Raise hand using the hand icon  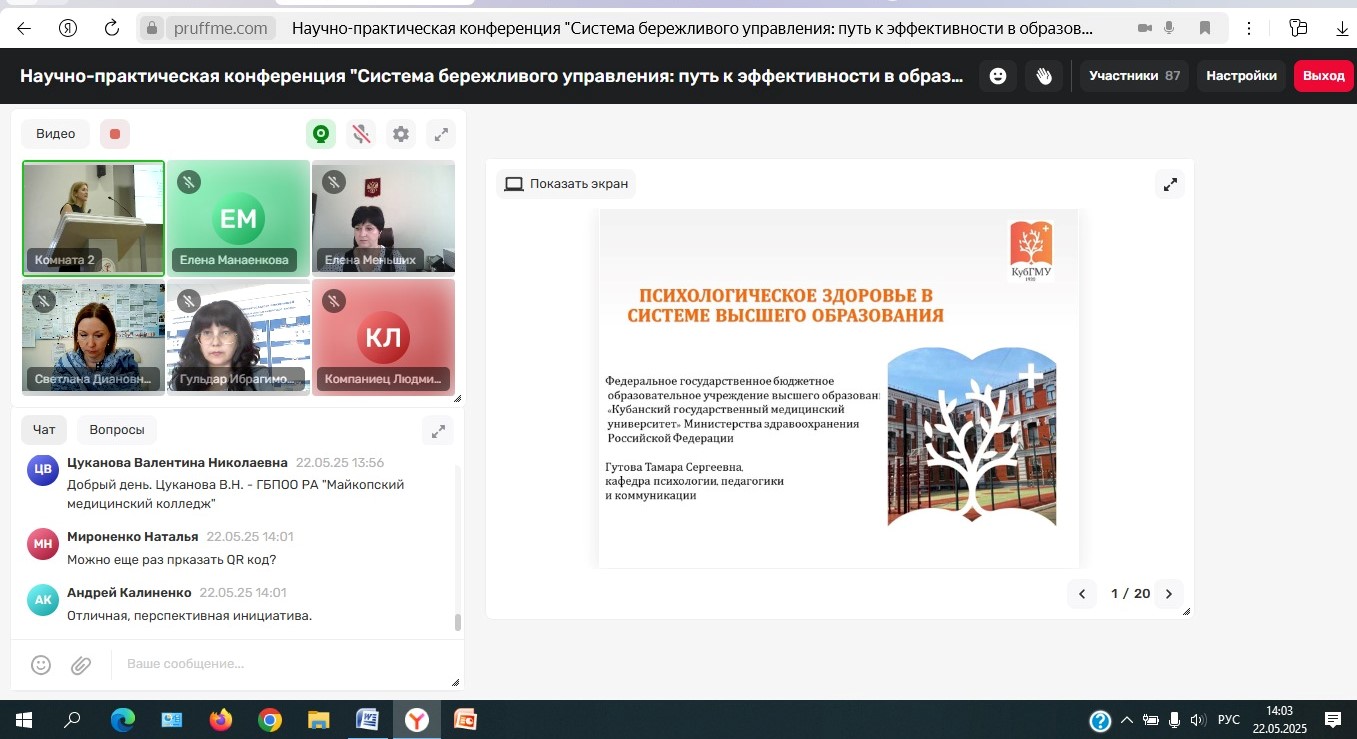point(1044,76)
